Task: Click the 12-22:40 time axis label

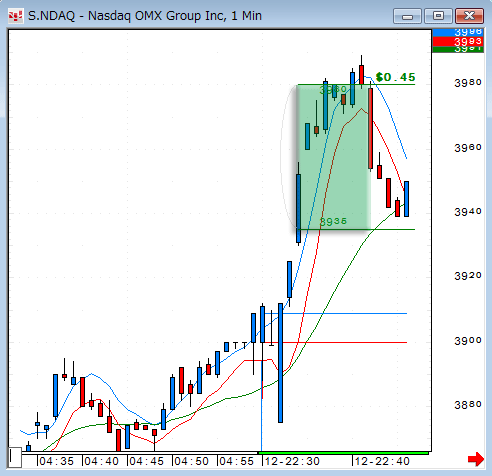Action: pyautogui.click(x=382, y=461)
